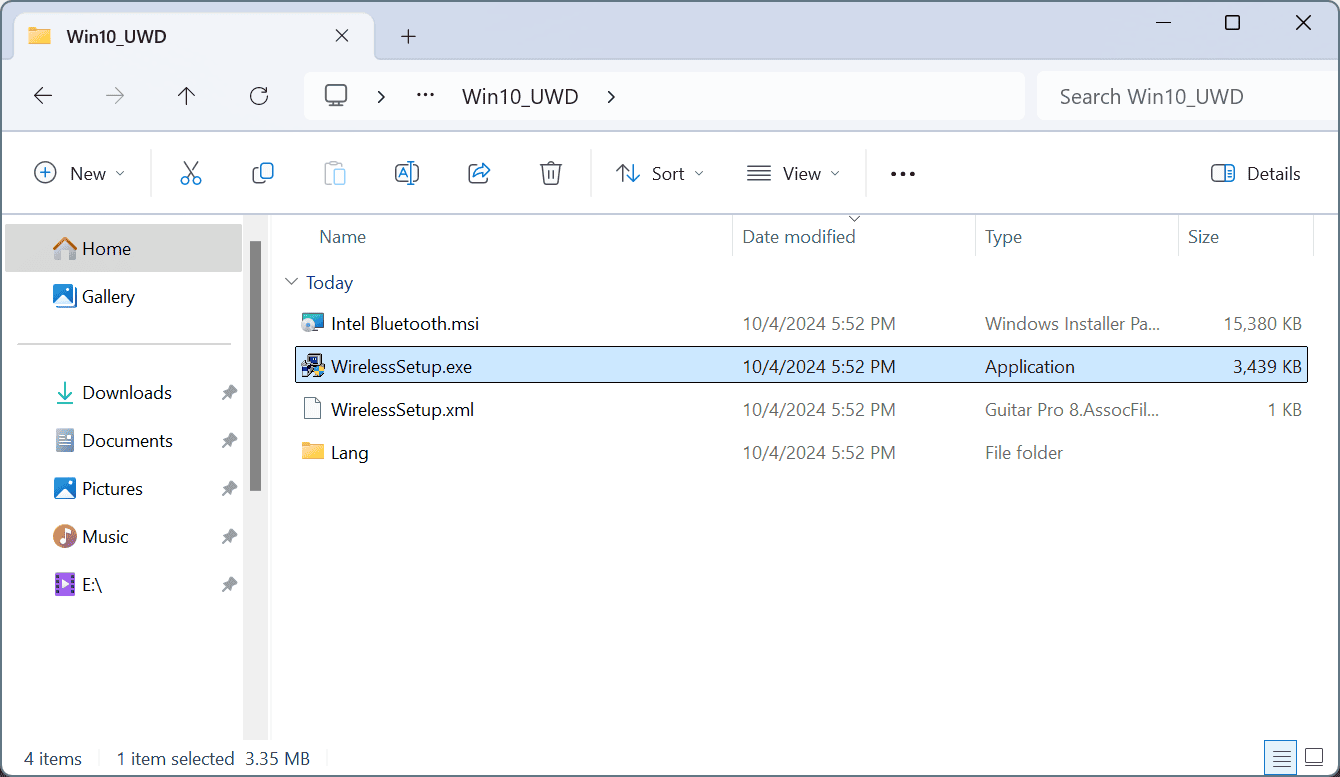
Task: Click the 3,439 KB size value
Action: pyautogui.click(x=1267, y=366)
